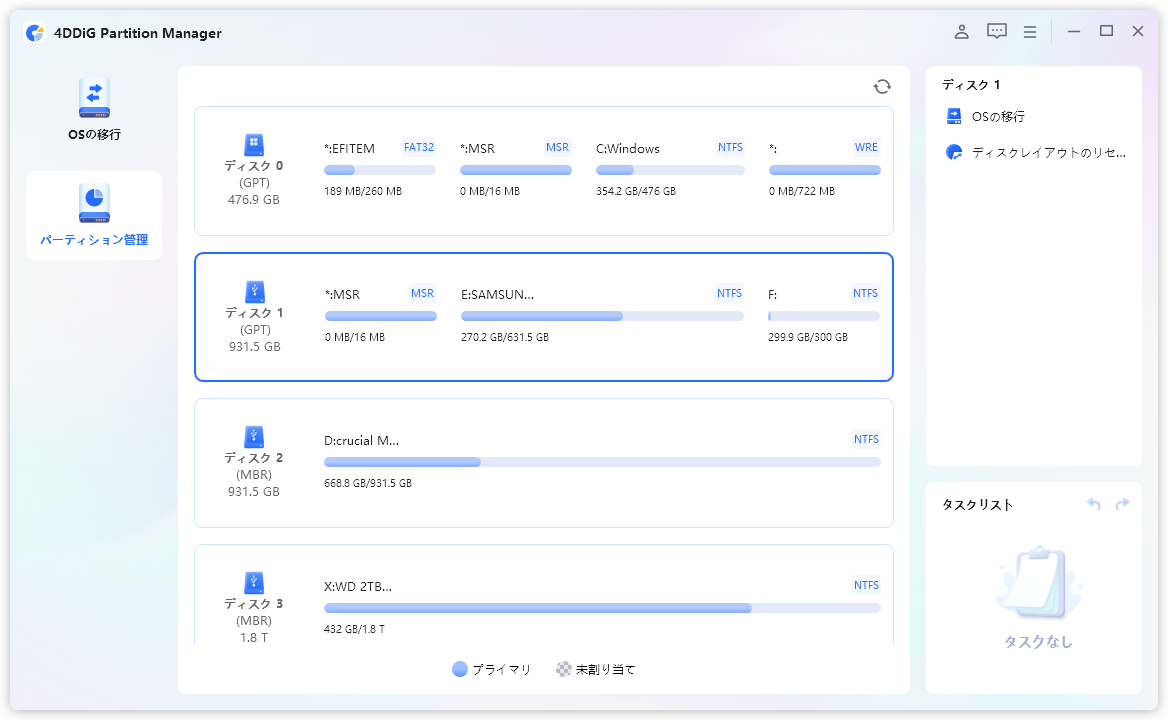Minimize the 4DDiG Partition Manager window
Viewport: 1168px width, 720px height.
point(1073,31)
